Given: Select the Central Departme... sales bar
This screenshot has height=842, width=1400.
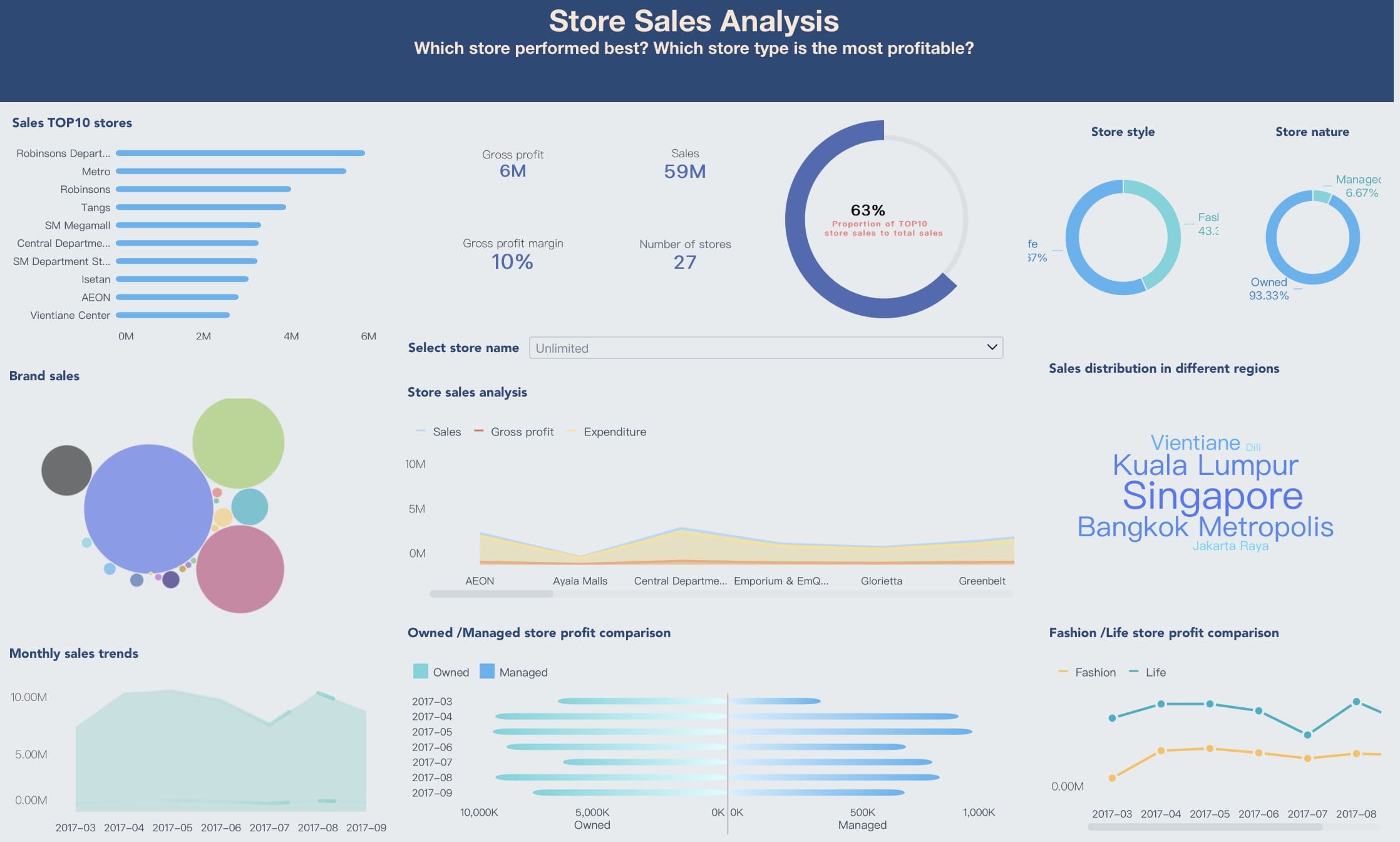Looking at the screenshot, I should pyautogui.click(x=187, y=243).
